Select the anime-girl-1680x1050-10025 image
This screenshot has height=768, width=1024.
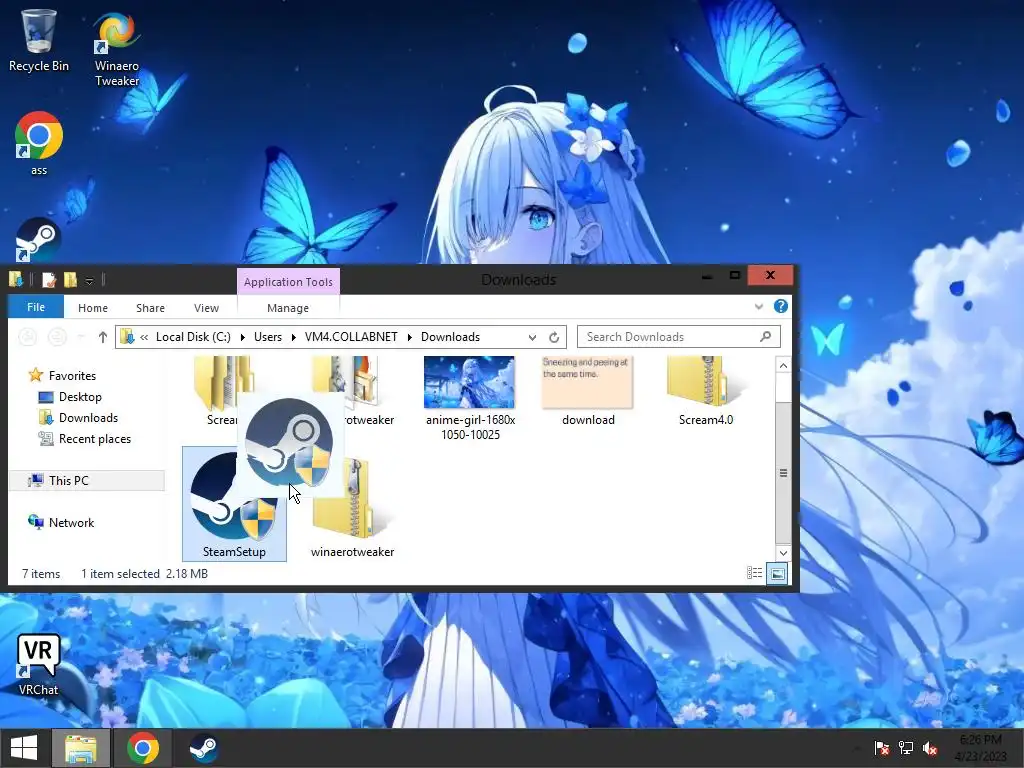click(x=470, y=398)
